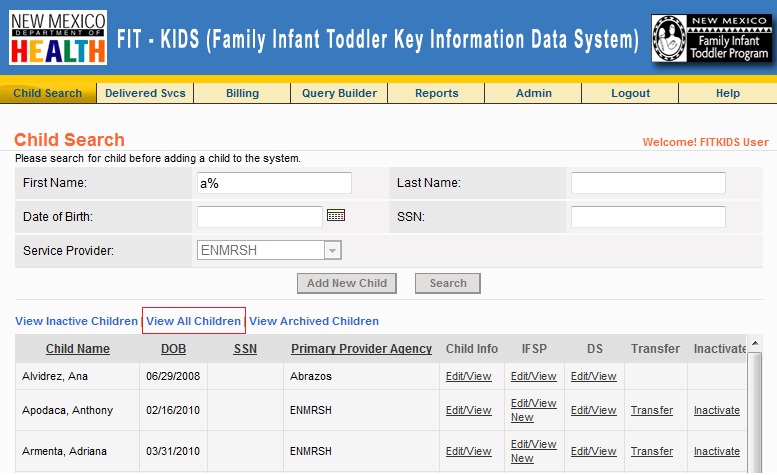Open DS Edit/View for Armenta, Adriana
This screenshot has width=777, height=475.
pyautogui.click(x=594, y=452)
